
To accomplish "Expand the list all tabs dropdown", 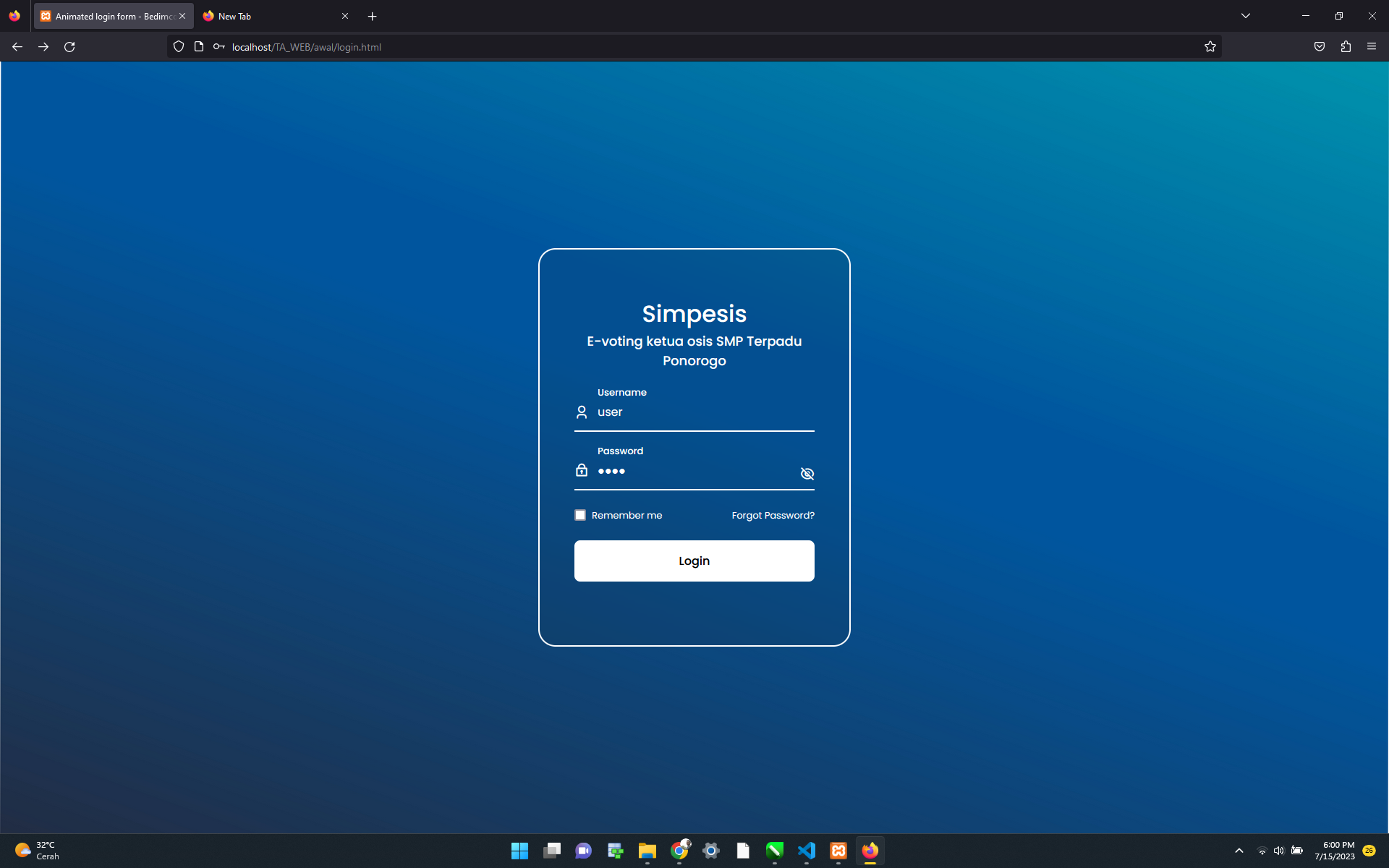I will pyautogui.click(x=1246, y=16).
